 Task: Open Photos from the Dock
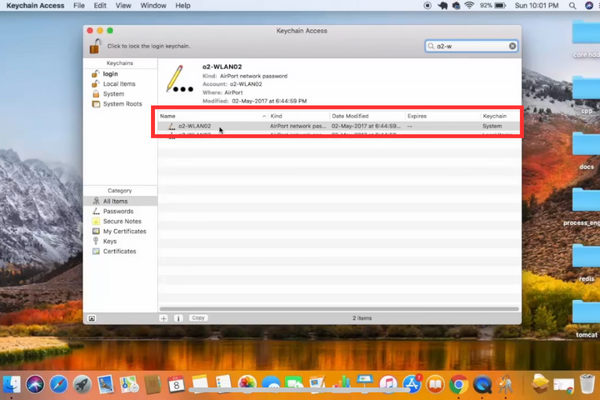pyautogui.click(x=247, y=384)
